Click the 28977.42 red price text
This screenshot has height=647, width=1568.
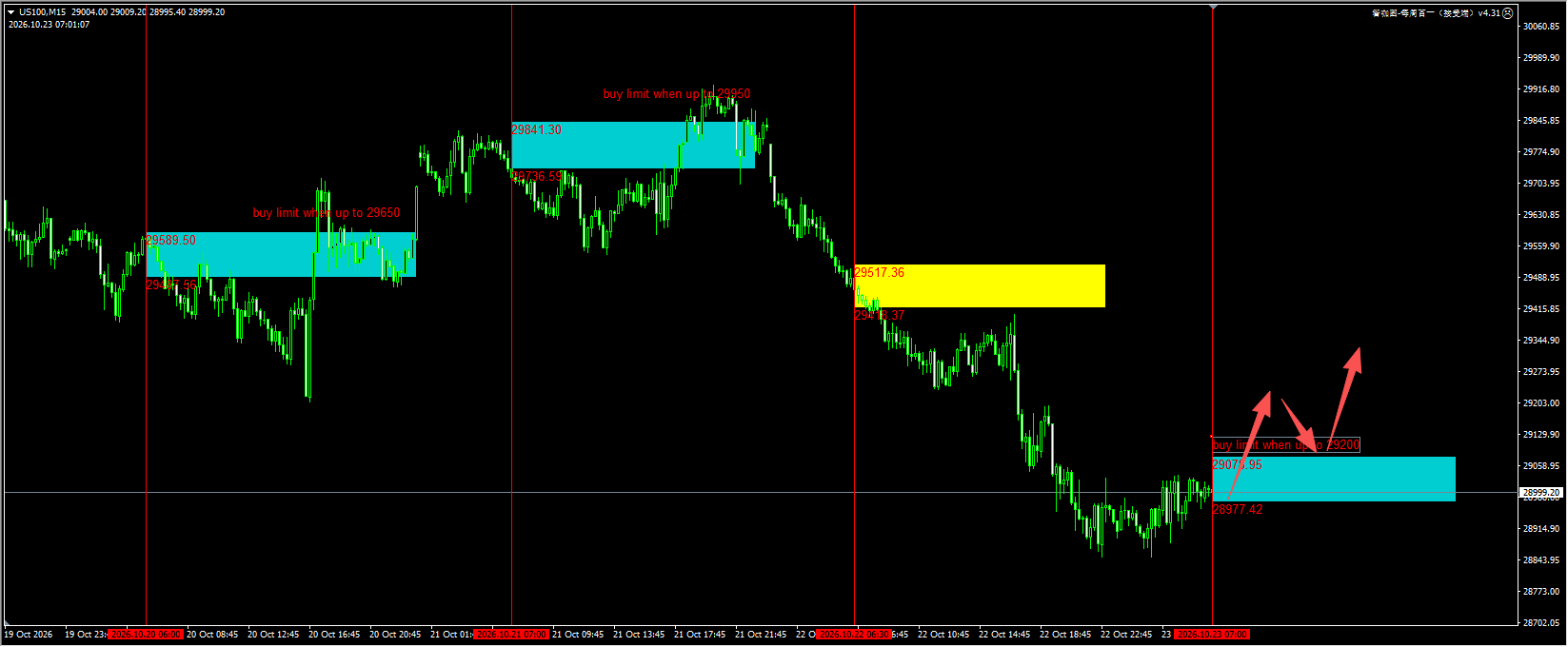click(1238, 510)
